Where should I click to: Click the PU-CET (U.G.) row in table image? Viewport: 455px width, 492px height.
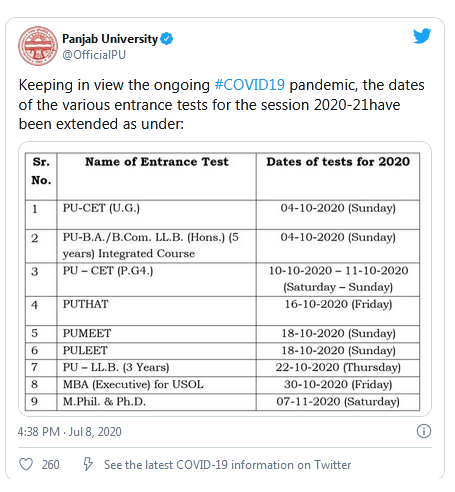[x=222, y=215]
